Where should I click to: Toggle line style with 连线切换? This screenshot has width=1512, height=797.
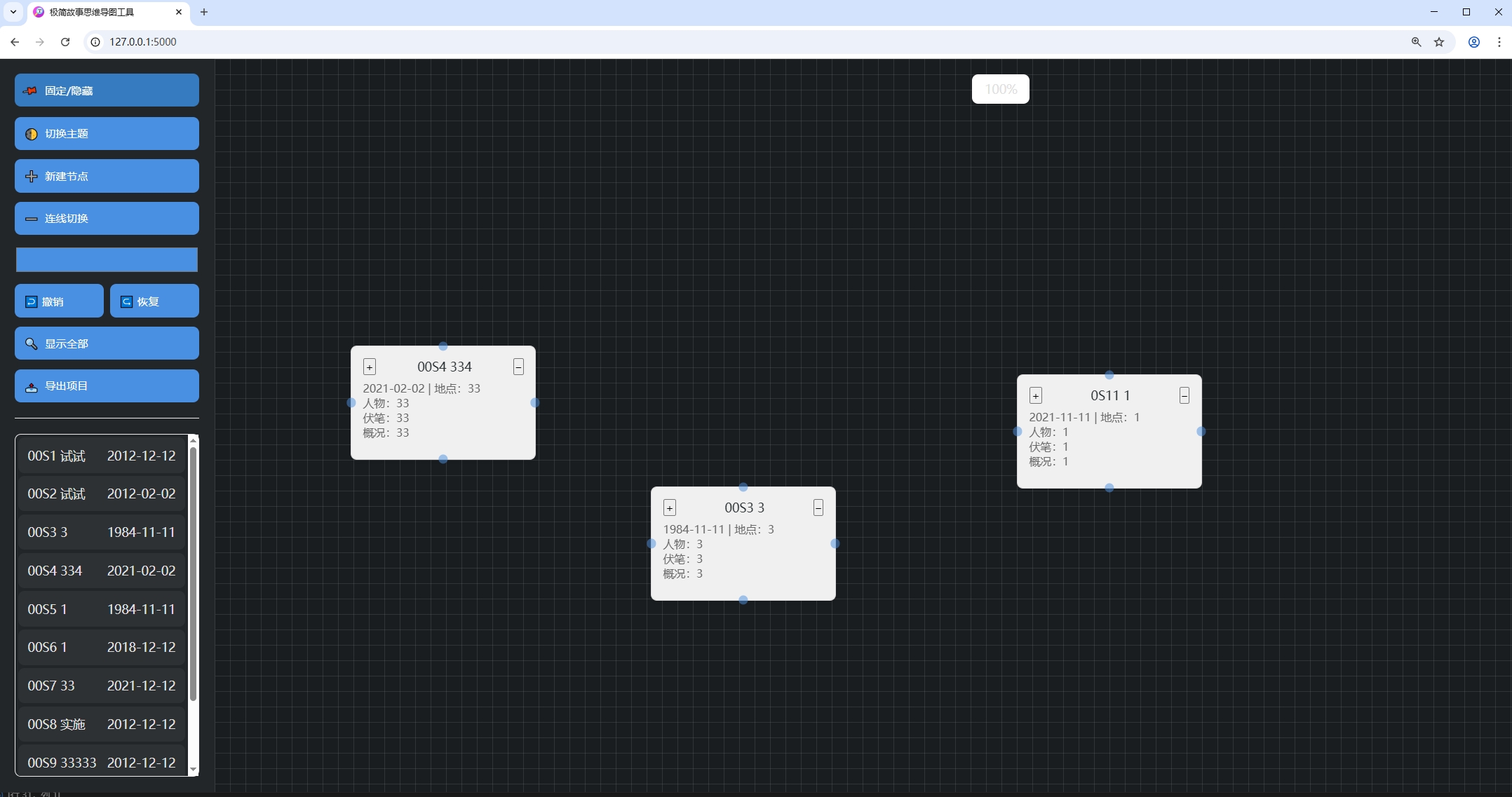click(x=107, y=219)
